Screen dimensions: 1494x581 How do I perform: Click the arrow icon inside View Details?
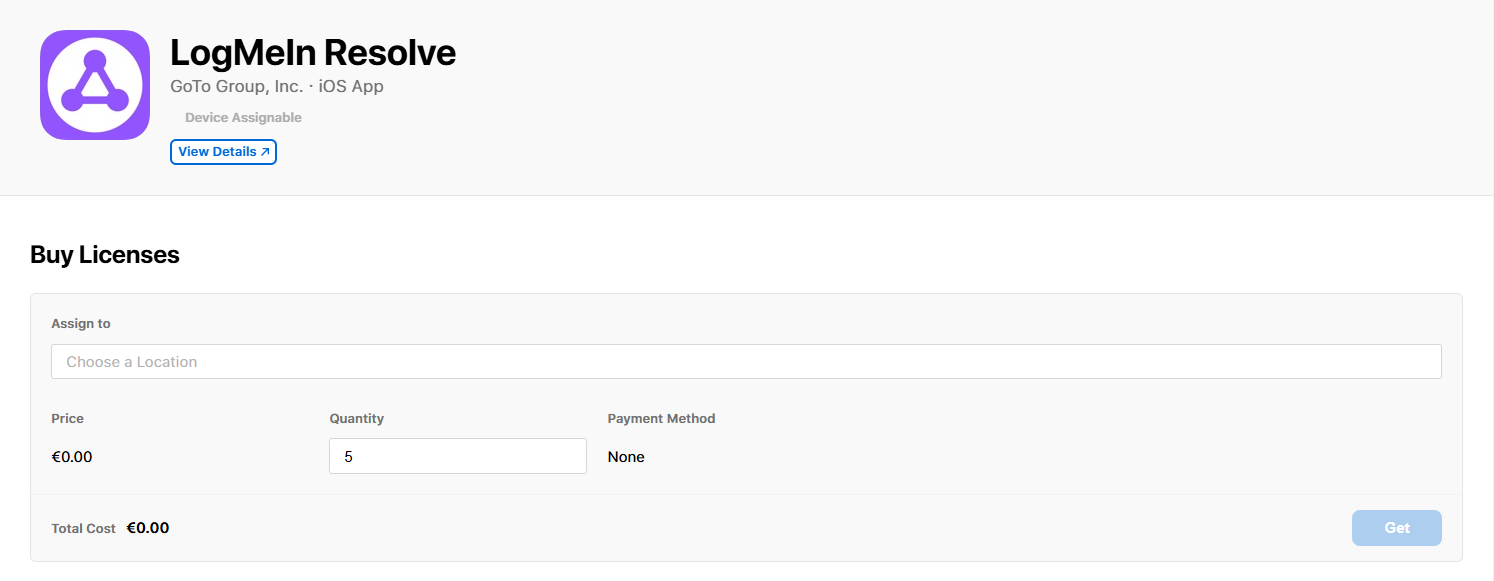pos(265,152)
